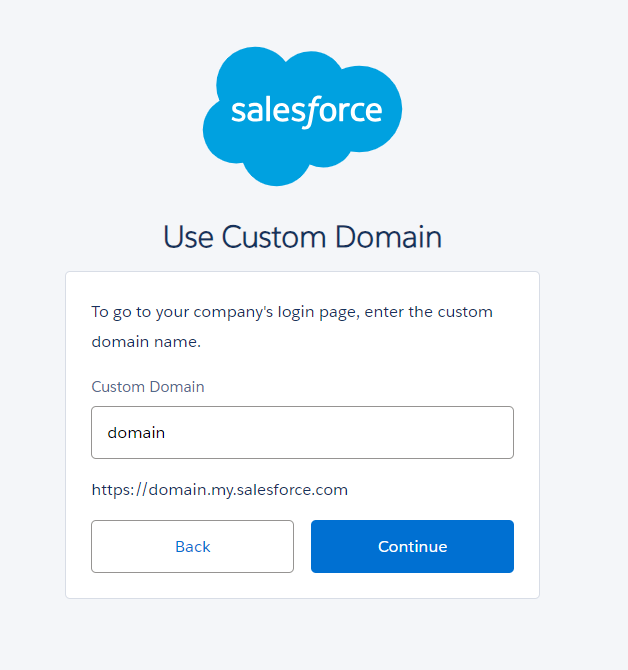Click the word "Custom" in the page heading
The image size is (628, 670).
point(272,238)
